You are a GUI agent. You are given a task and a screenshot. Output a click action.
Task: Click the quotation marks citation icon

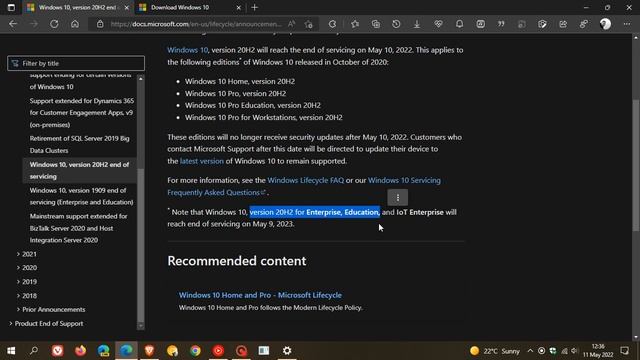point(501,24)
